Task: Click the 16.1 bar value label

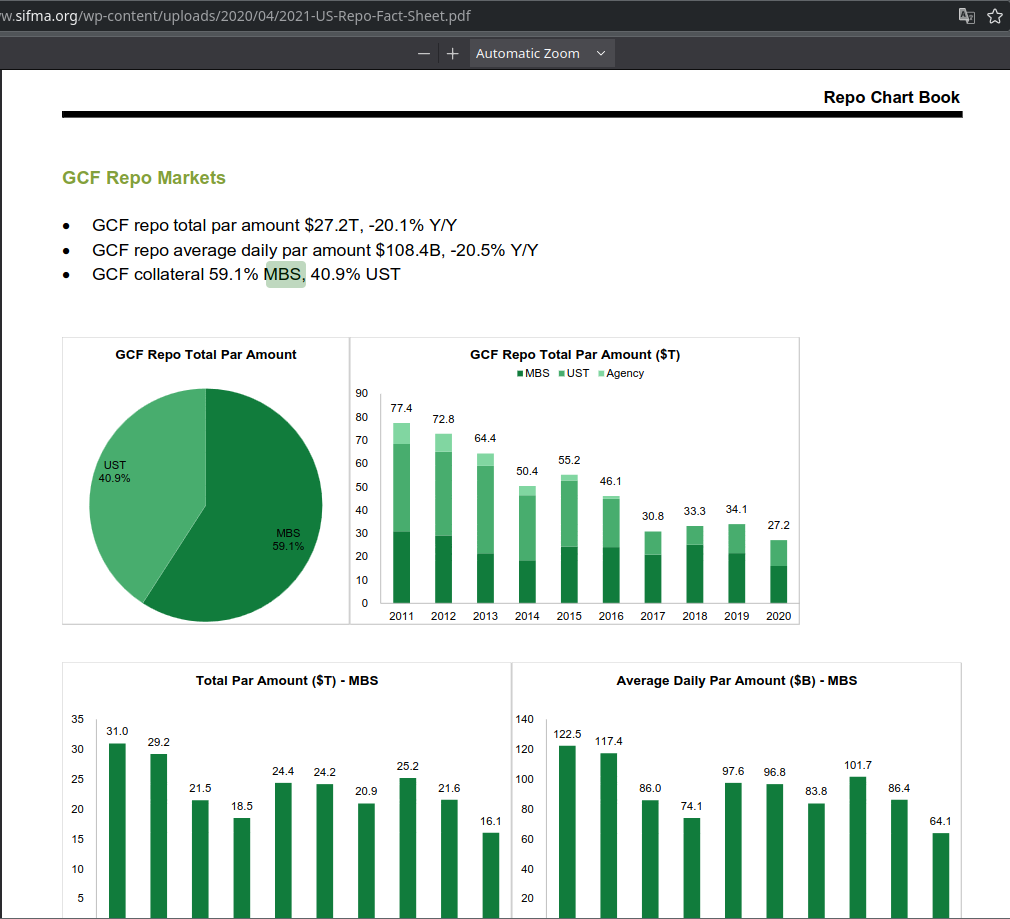Action: click(x=490, y=822)
